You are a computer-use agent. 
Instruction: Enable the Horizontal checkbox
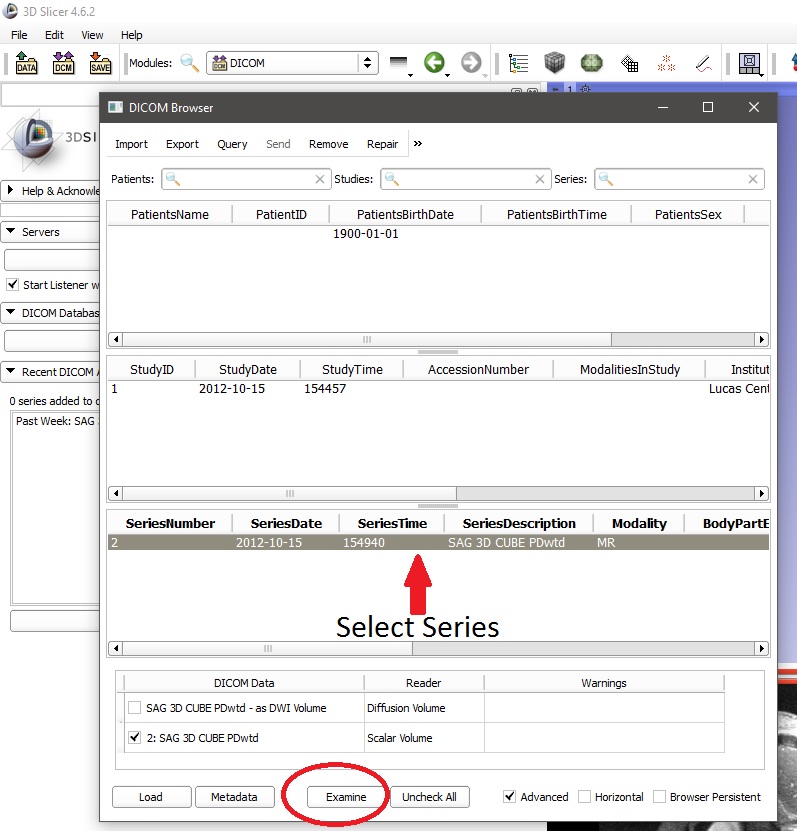point(585,797)
